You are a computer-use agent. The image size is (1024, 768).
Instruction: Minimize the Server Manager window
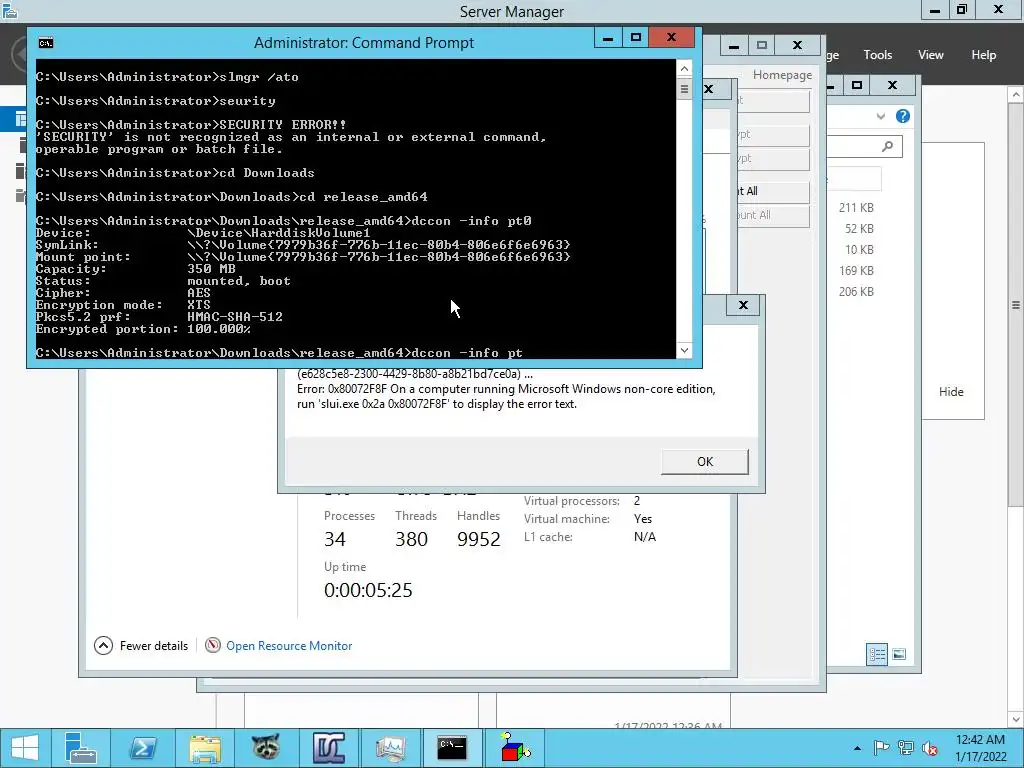pos(935,10)
